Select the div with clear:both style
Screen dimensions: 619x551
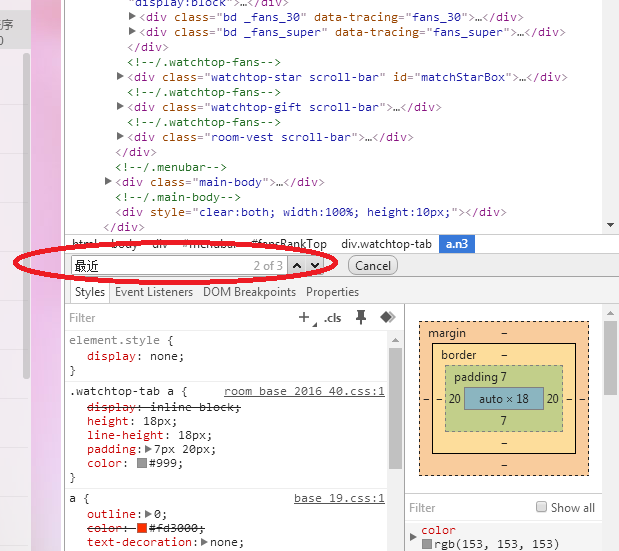[310, 212]
